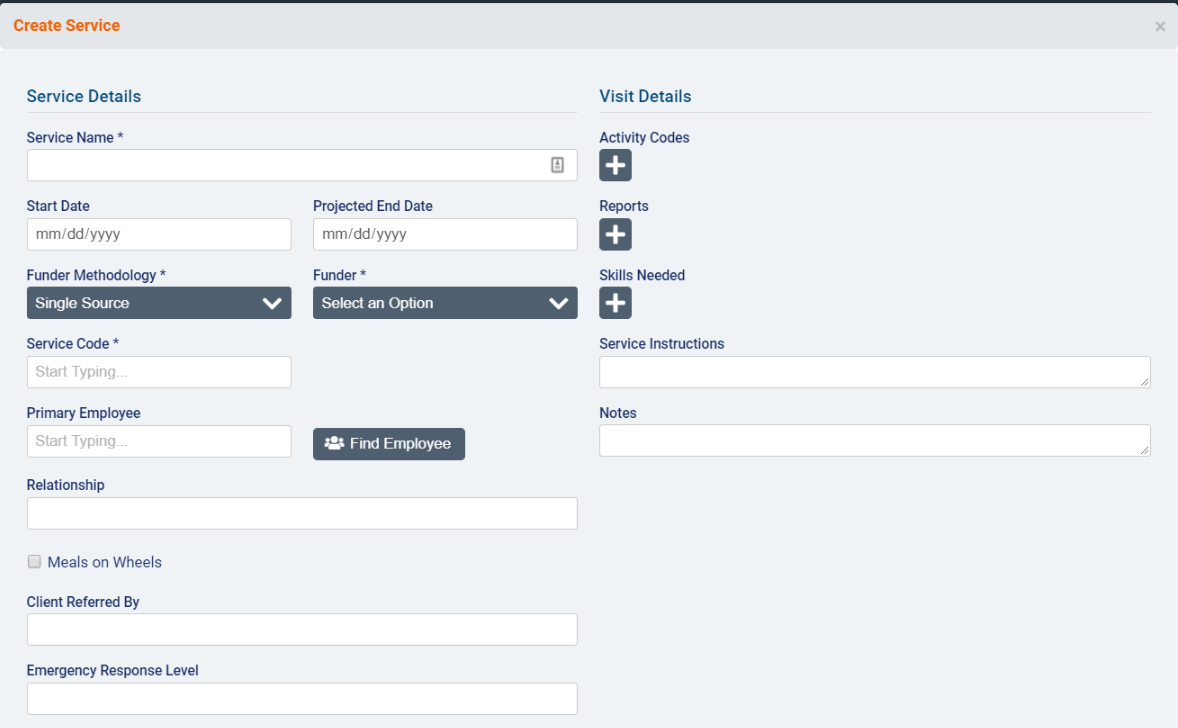Add a skill under Skills Needed
1178x728 pixels.
(615, 303)
